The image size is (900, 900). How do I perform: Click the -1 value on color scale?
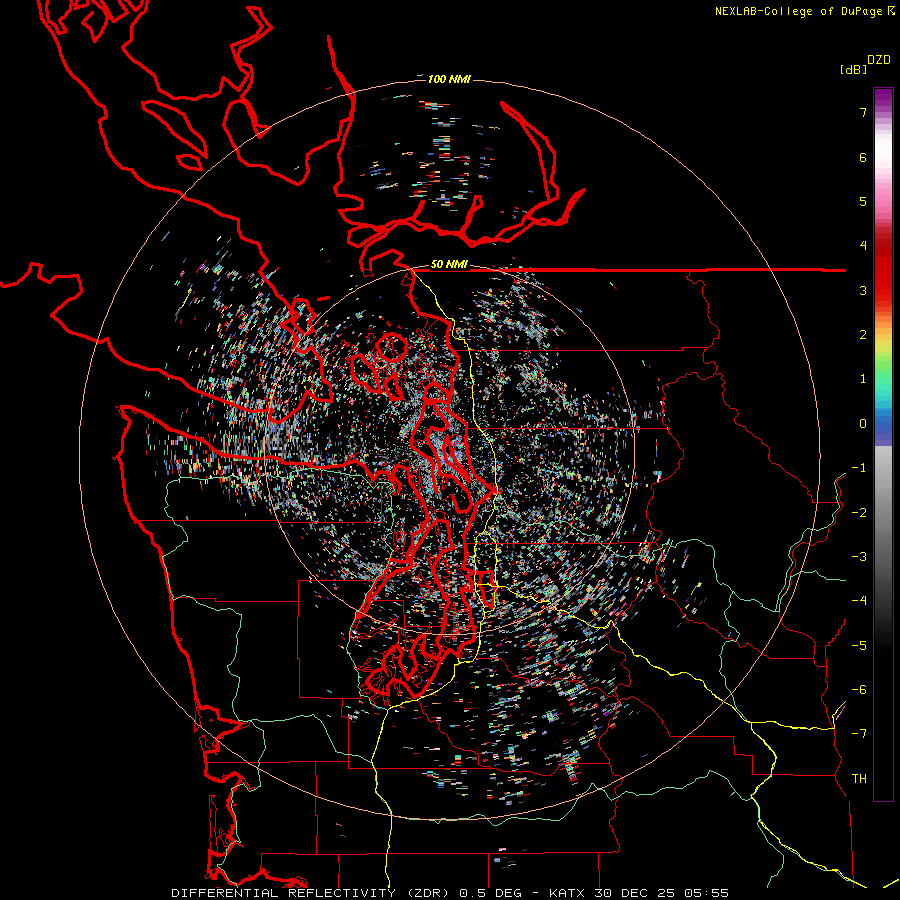[859, 468]
